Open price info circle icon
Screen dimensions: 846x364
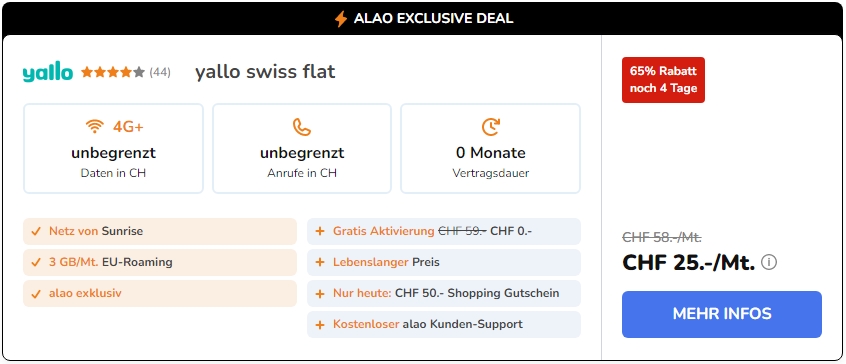[769, 263]
